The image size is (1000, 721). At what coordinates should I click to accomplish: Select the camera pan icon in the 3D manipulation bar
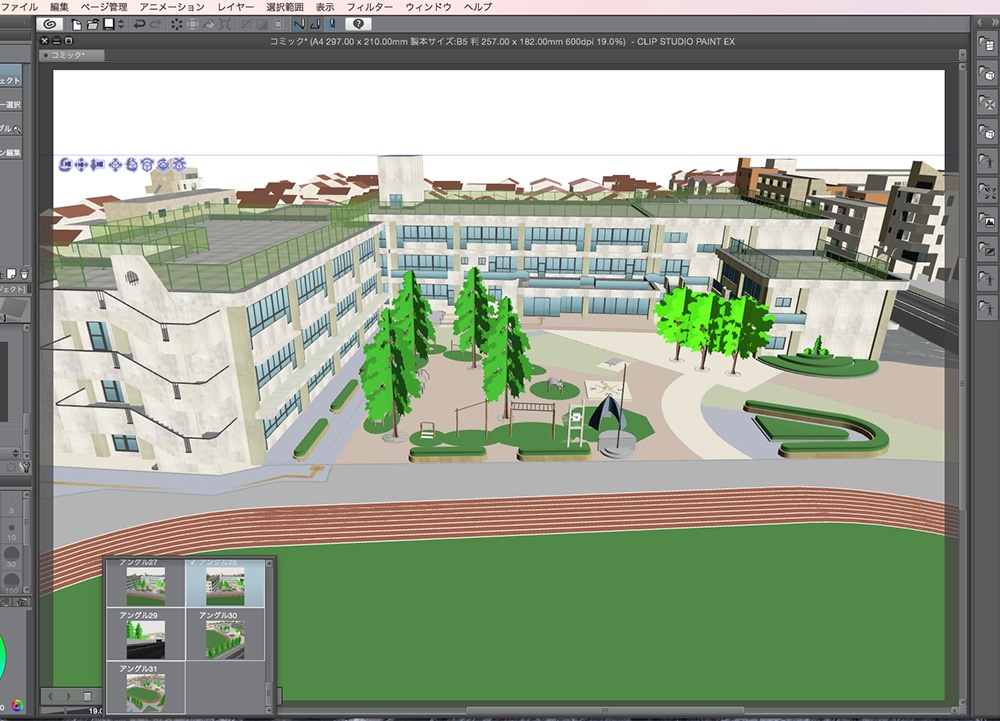pos(81,163)
